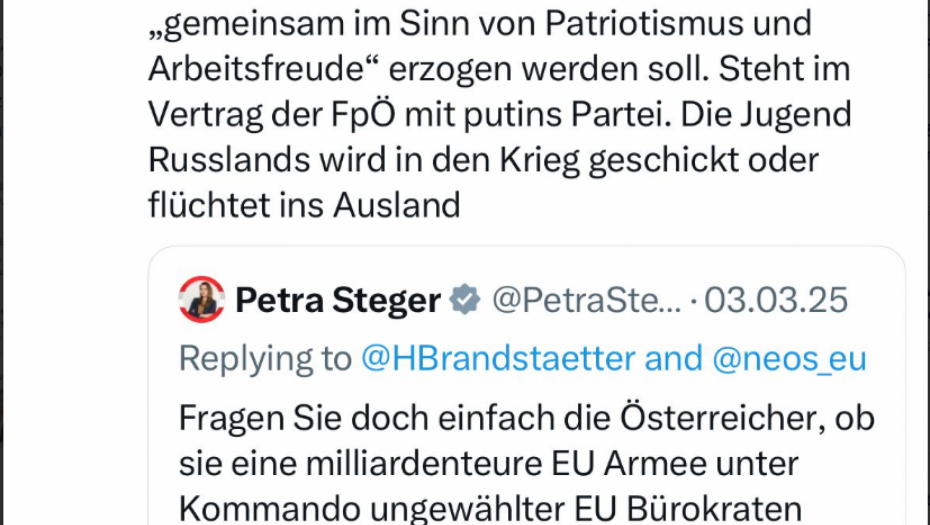Click the Petra Steger profile avatar
930x525 pixels.
tap(202, 300)
